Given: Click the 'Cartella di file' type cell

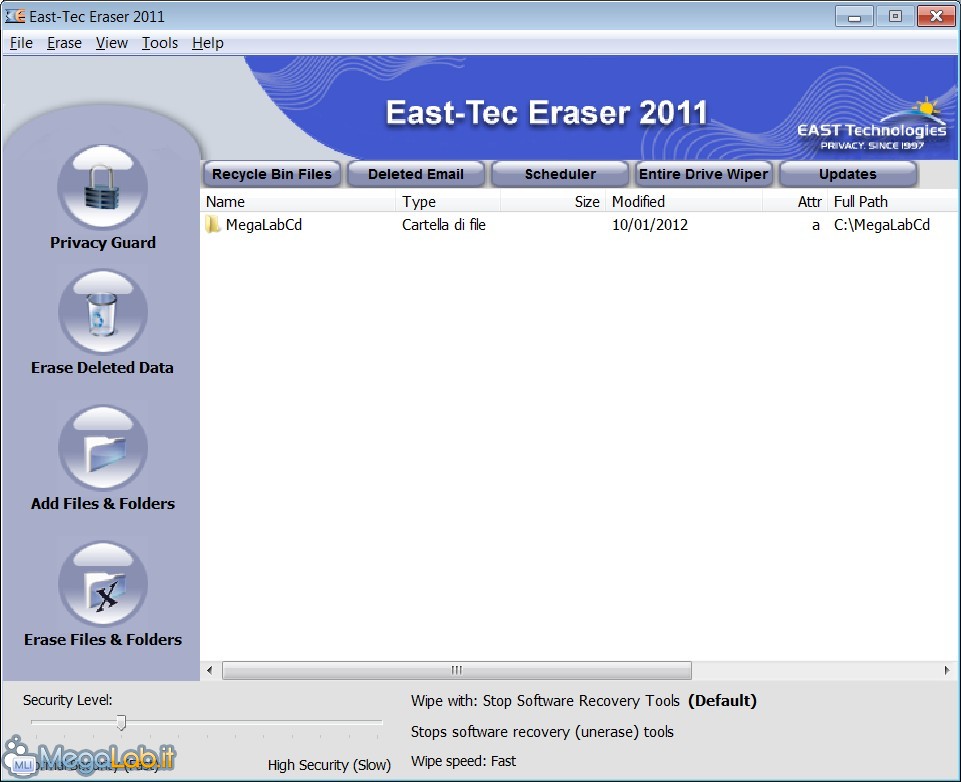Looking at the screenshot, I should pos(444,225).
